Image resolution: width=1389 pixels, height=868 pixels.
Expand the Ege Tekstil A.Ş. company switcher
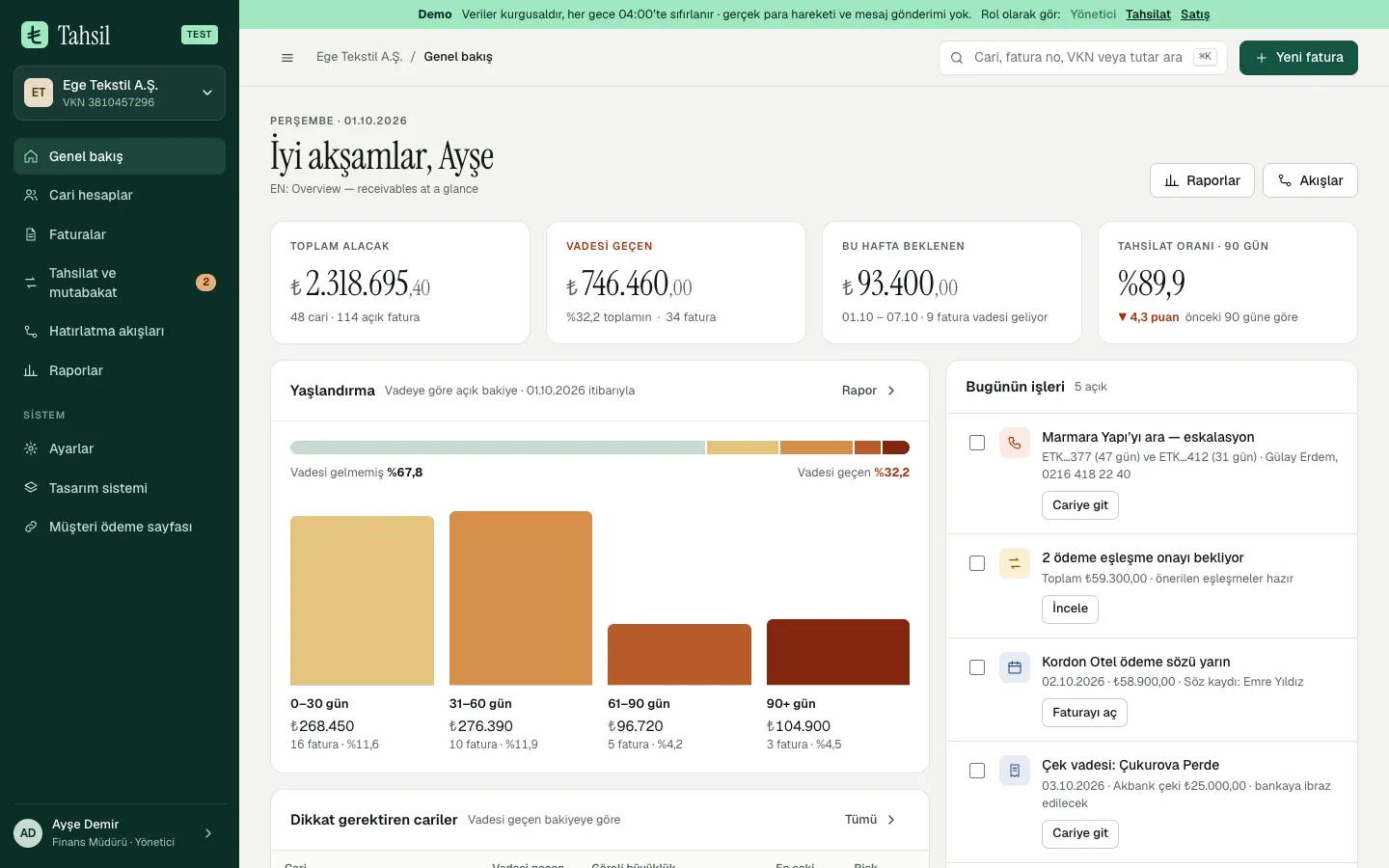pos(120,93)
